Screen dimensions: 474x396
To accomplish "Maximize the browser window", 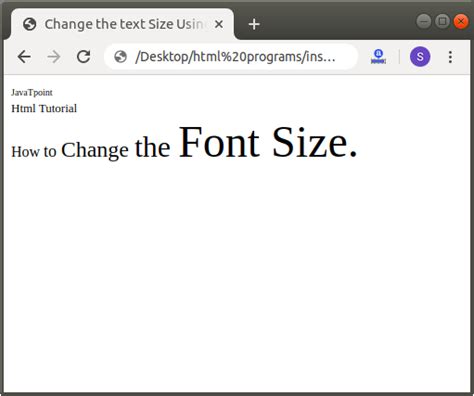I will [x=443, y=22].
